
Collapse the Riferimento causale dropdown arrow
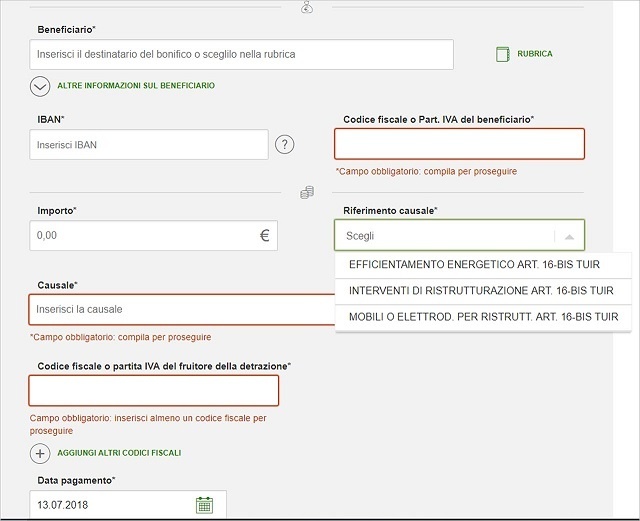click(x=569, y=237)
